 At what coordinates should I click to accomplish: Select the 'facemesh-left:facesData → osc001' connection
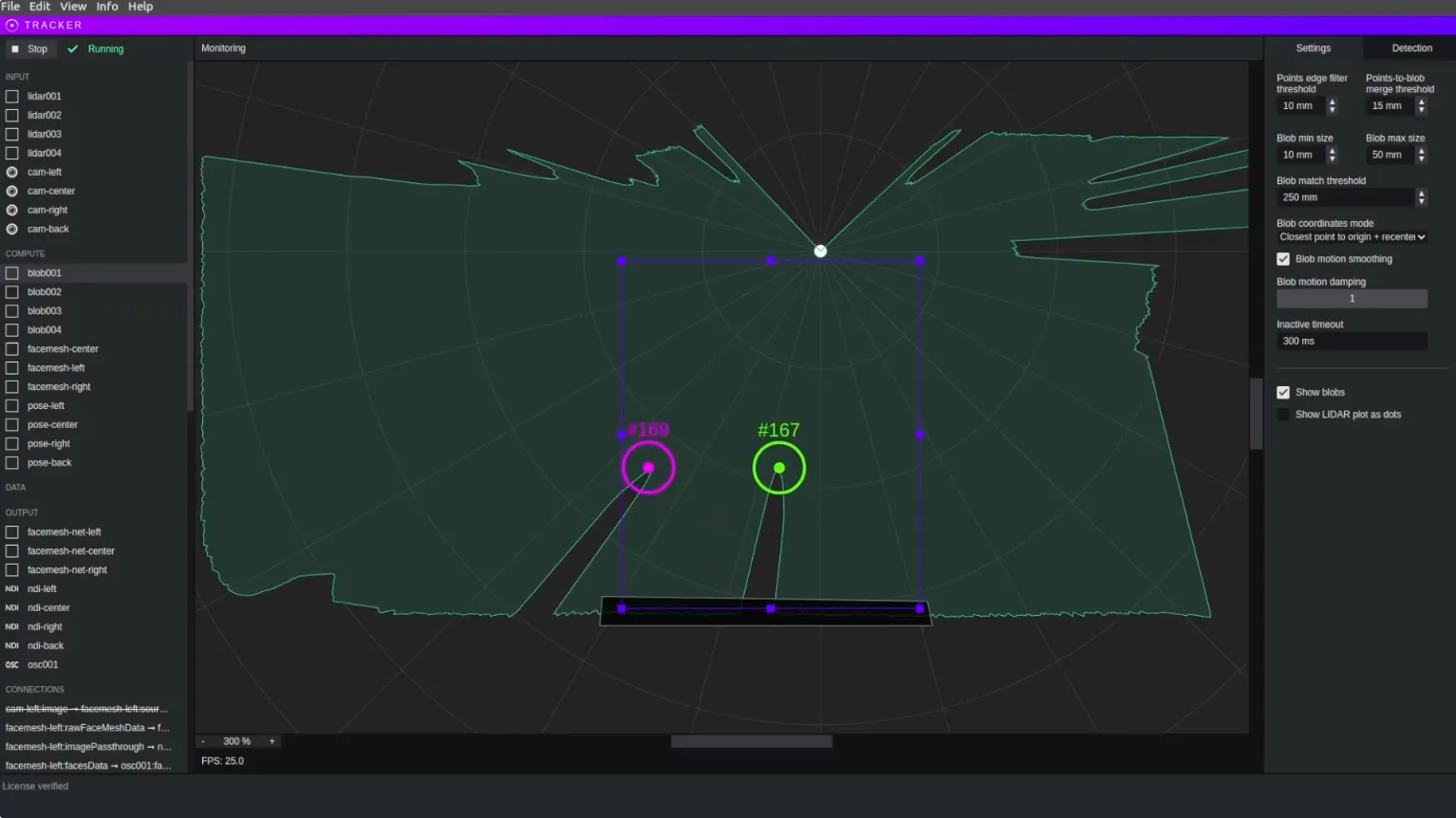coord(88,766)
